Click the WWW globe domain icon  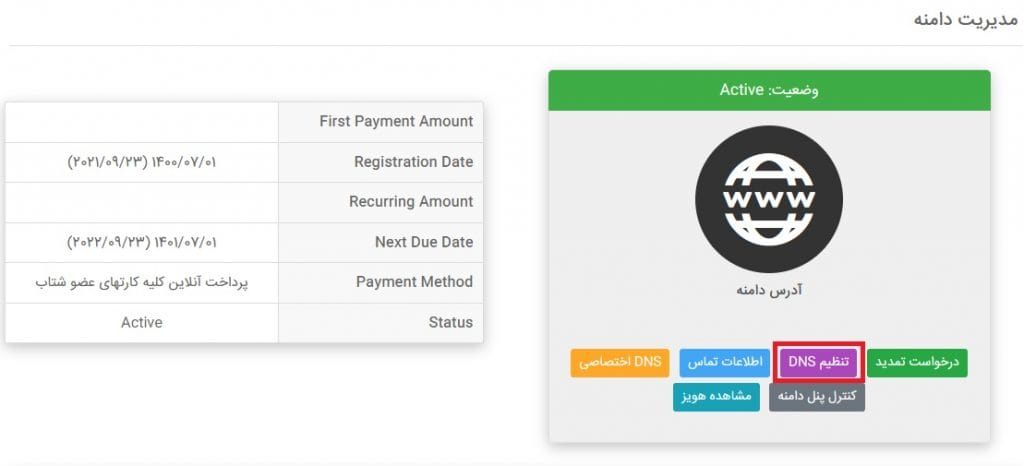tap(769, 199)
